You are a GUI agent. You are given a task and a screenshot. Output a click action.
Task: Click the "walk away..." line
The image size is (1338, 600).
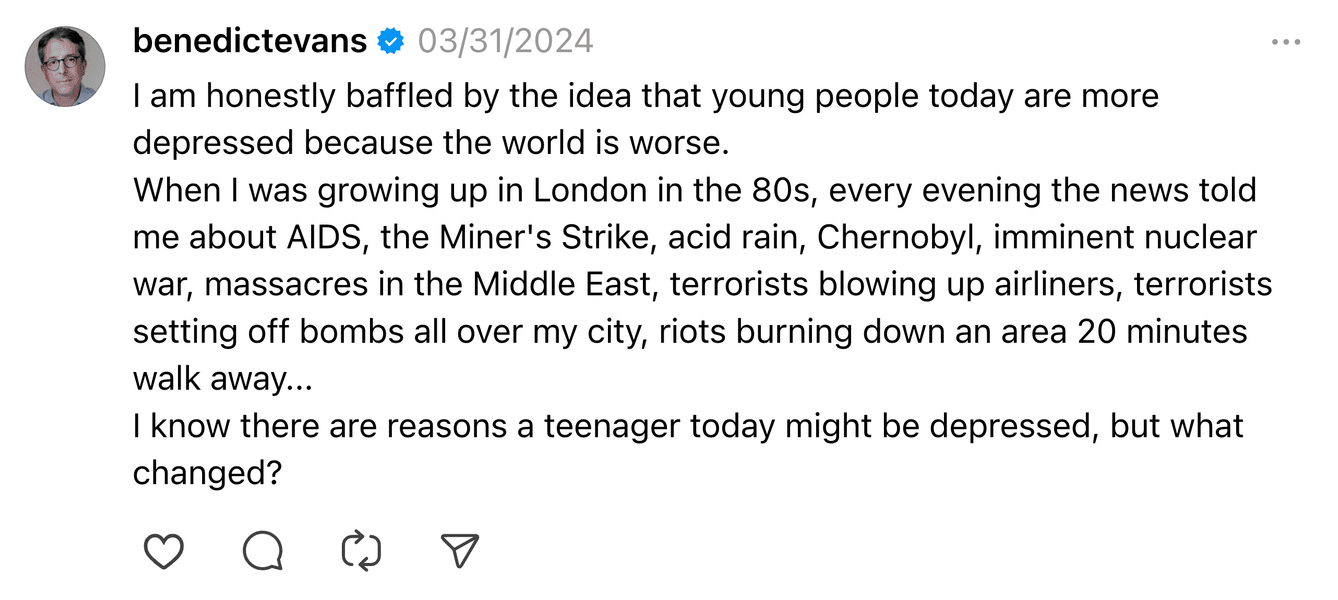223,378
